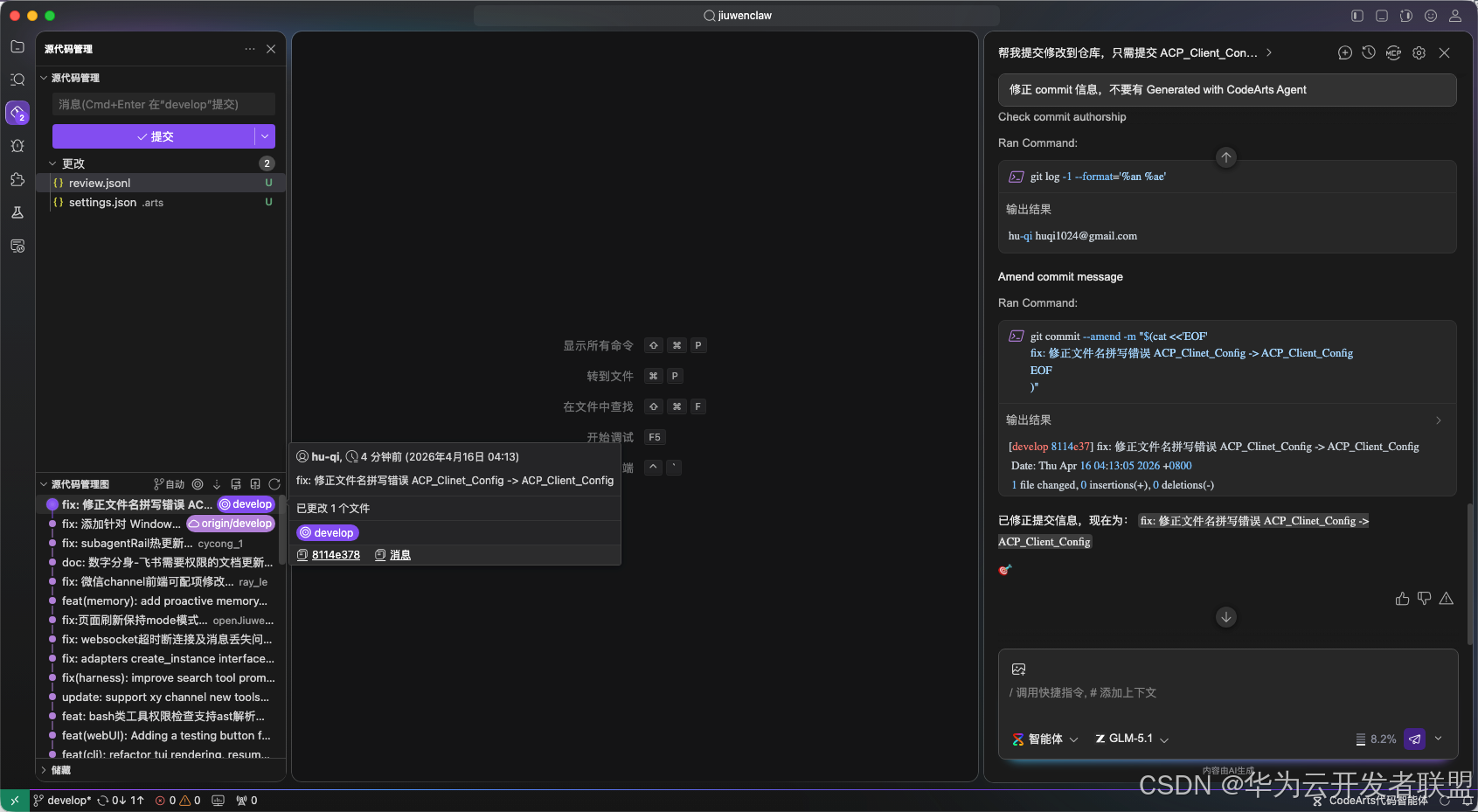Select 'feat(memory): add proactive memory' commit

coord(164,600)
